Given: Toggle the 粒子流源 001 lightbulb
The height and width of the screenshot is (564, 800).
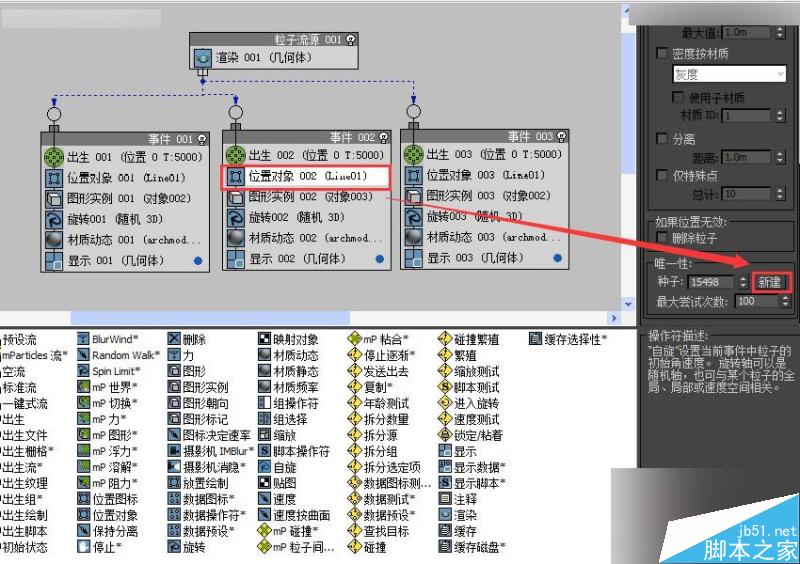Looking at the screenshot, I should tap(351, 40).
